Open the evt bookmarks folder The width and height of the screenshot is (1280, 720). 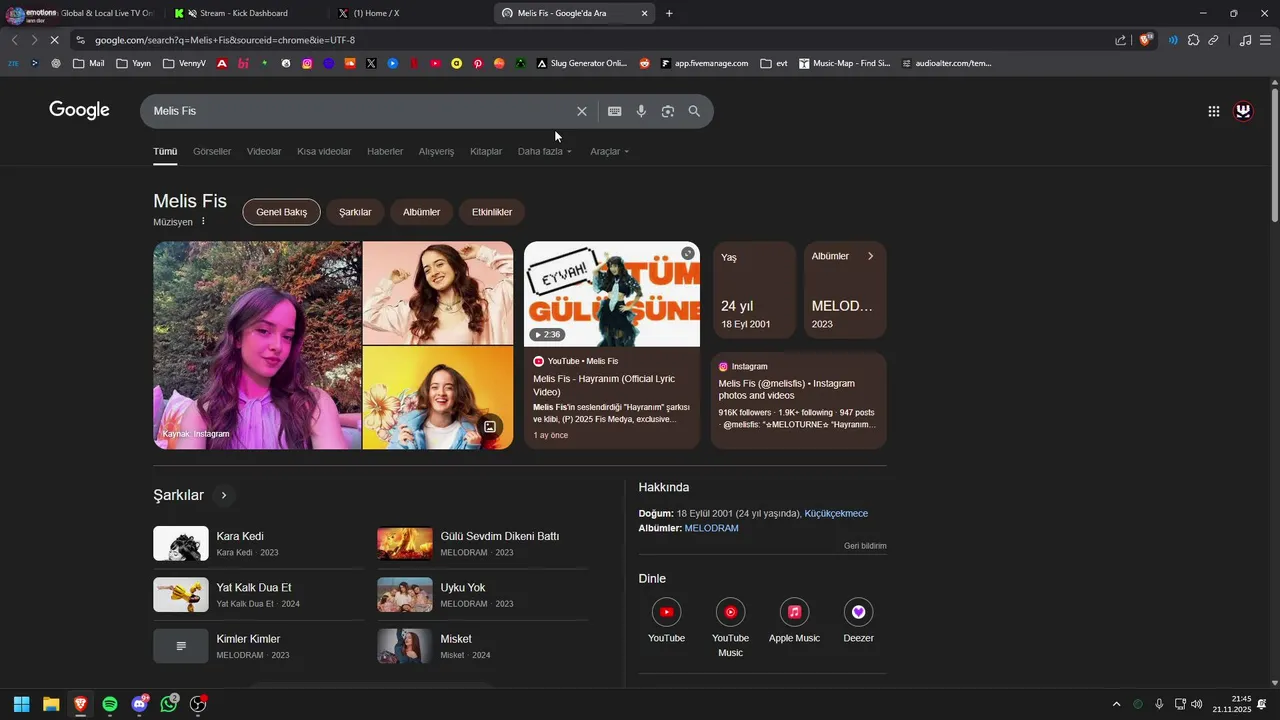tap(774, 63)
